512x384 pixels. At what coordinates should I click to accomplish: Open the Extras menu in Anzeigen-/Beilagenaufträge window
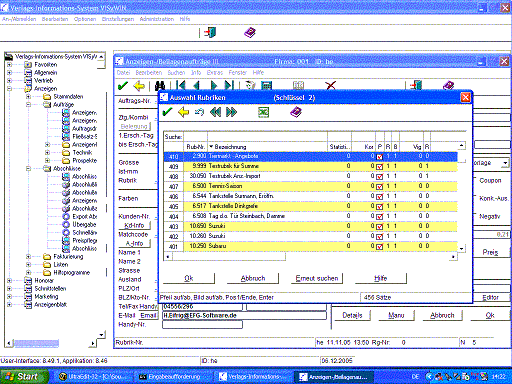click(x=215, y=72)
